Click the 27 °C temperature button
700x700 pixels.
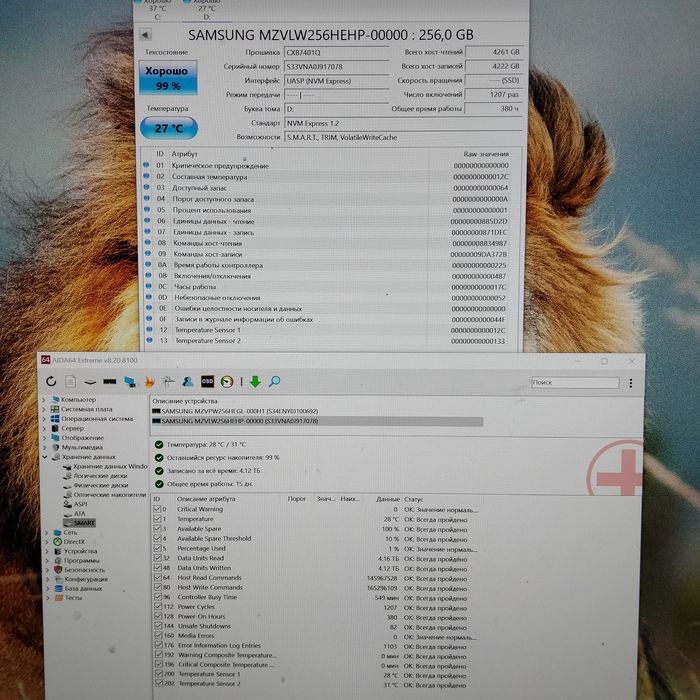(x=169, y=128)
